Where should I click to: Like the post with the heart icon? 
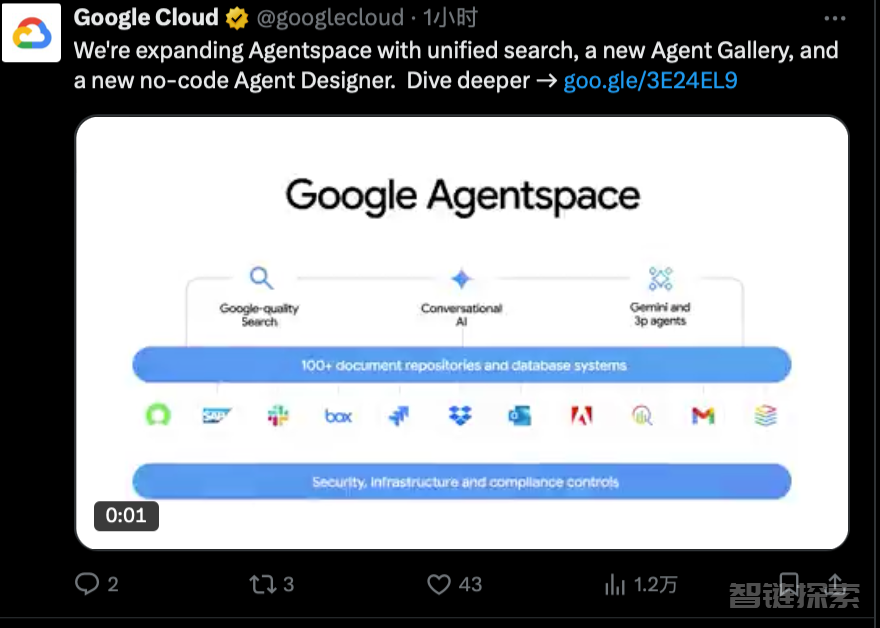439,584
